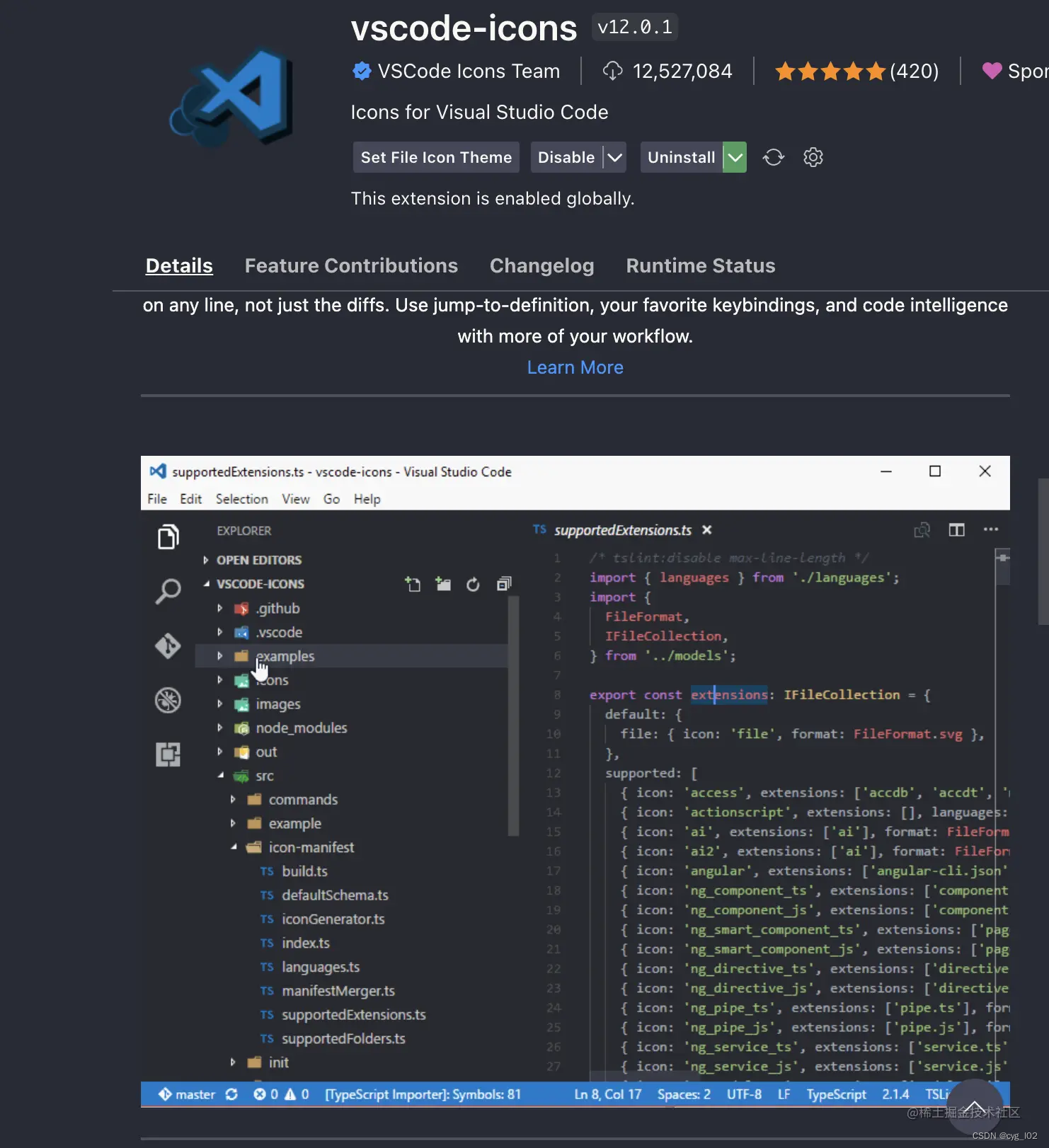Click Explorer files icon in screenshot activity bar

(x=168, y=536)
